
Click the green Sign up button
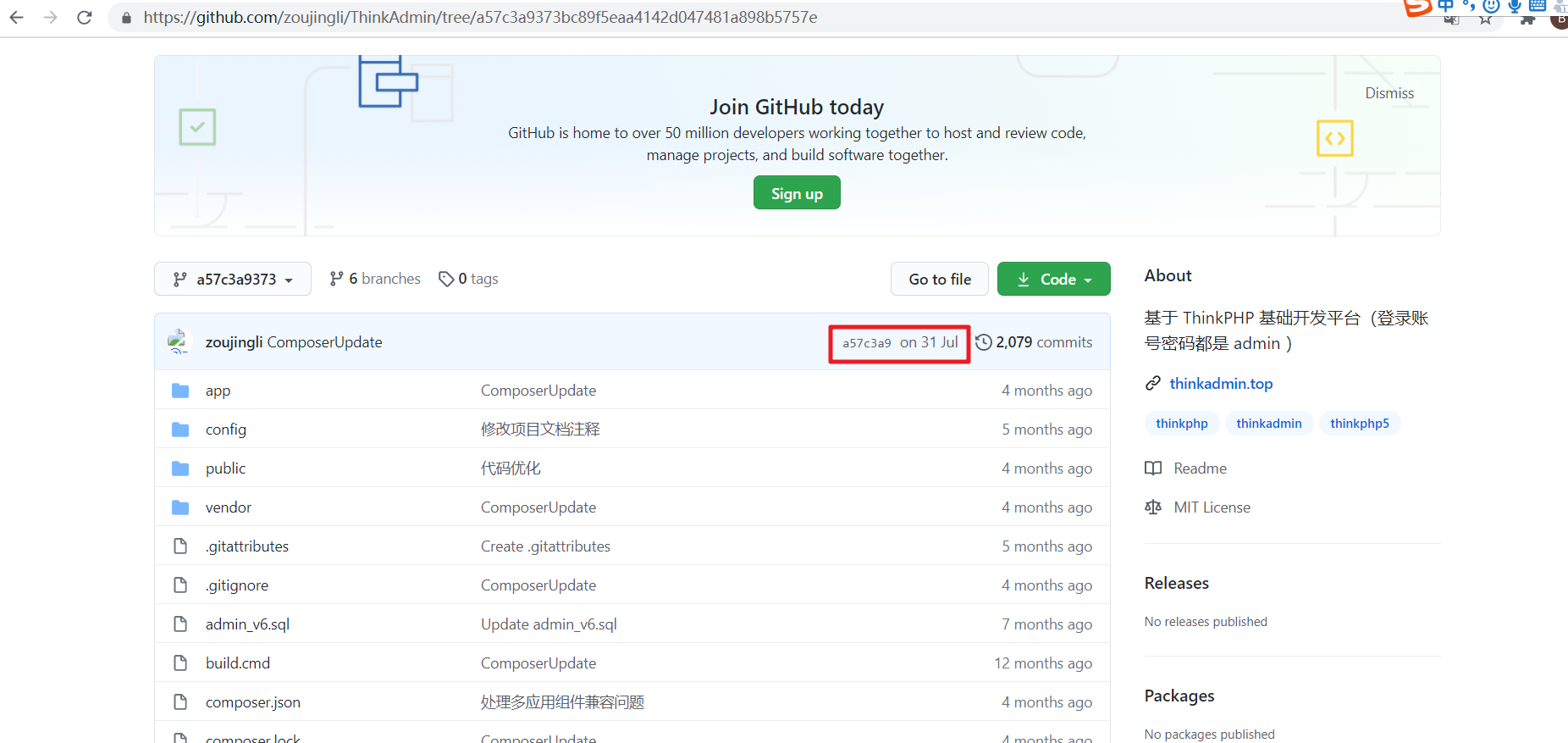click(797, 193)
